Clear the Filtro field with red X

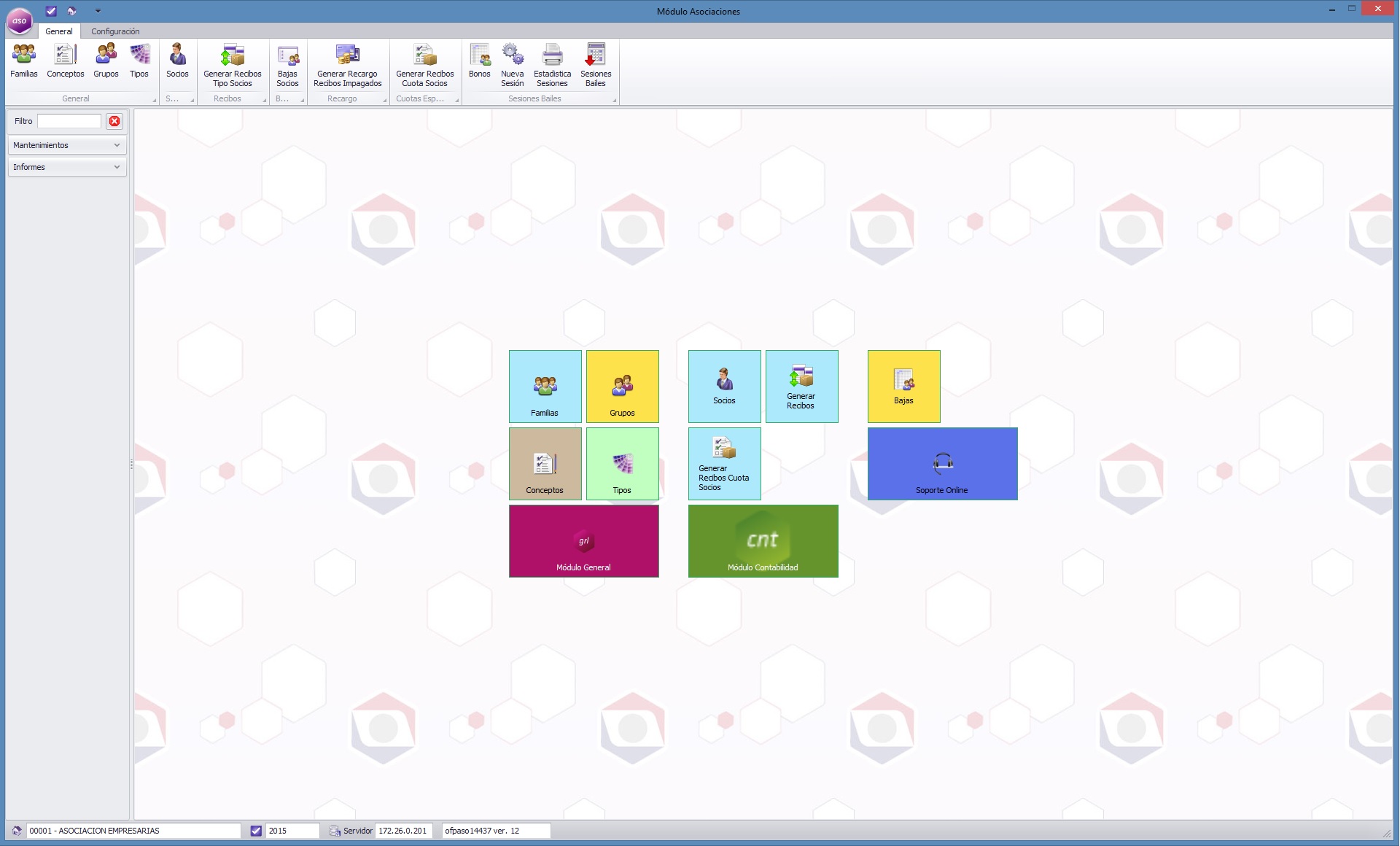coord(114,121)
